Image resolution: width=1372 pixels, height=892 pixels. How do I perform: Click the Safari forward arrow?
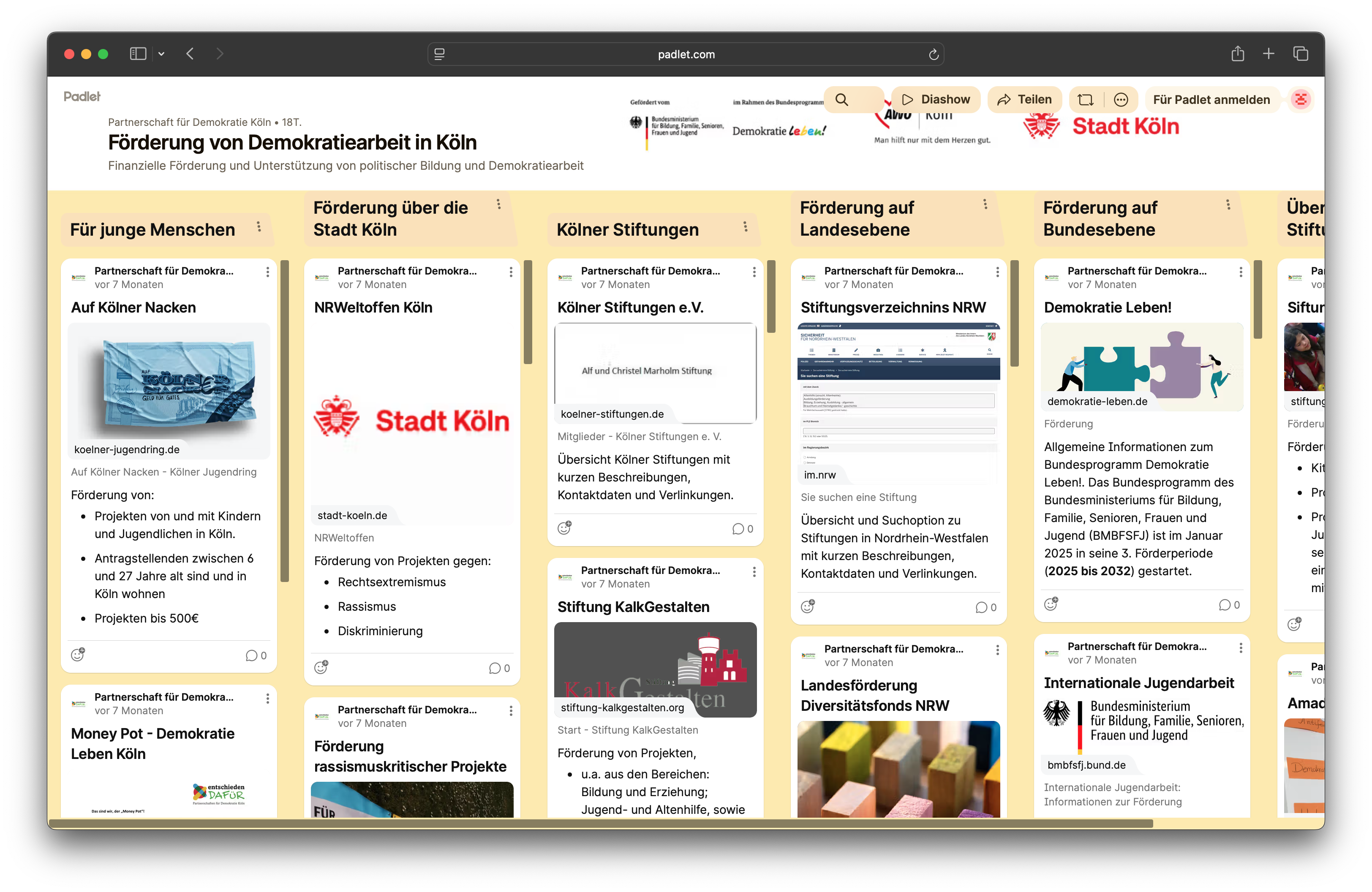220,54
